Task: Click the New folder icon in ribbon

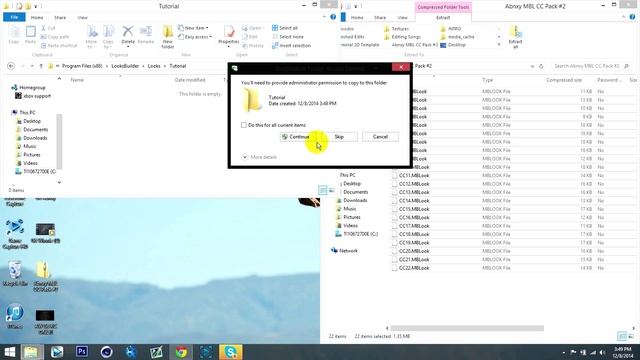Action: tap(168, 37)
